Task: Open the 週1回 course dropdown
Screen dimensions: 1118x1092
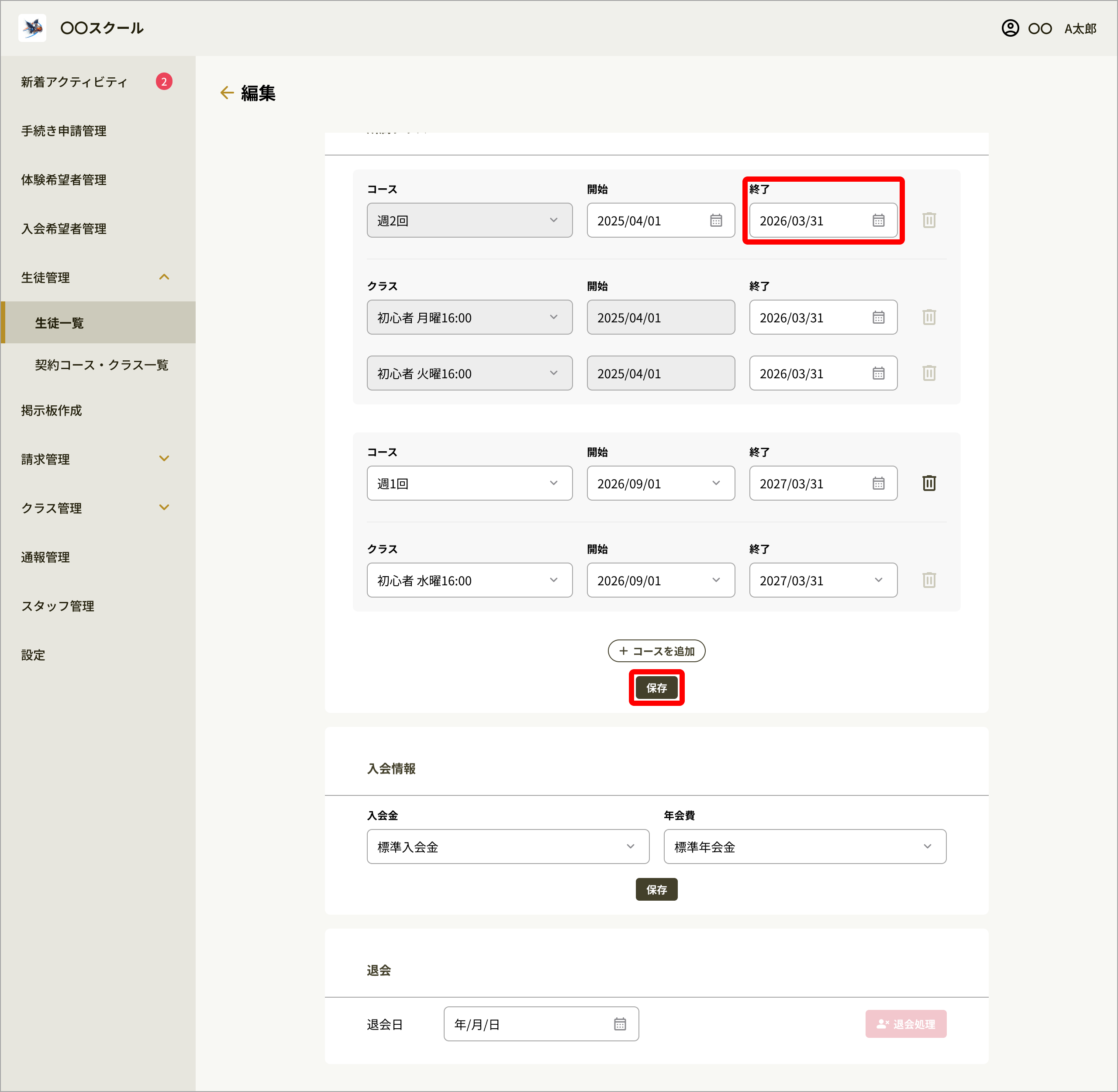Action: 469,484
